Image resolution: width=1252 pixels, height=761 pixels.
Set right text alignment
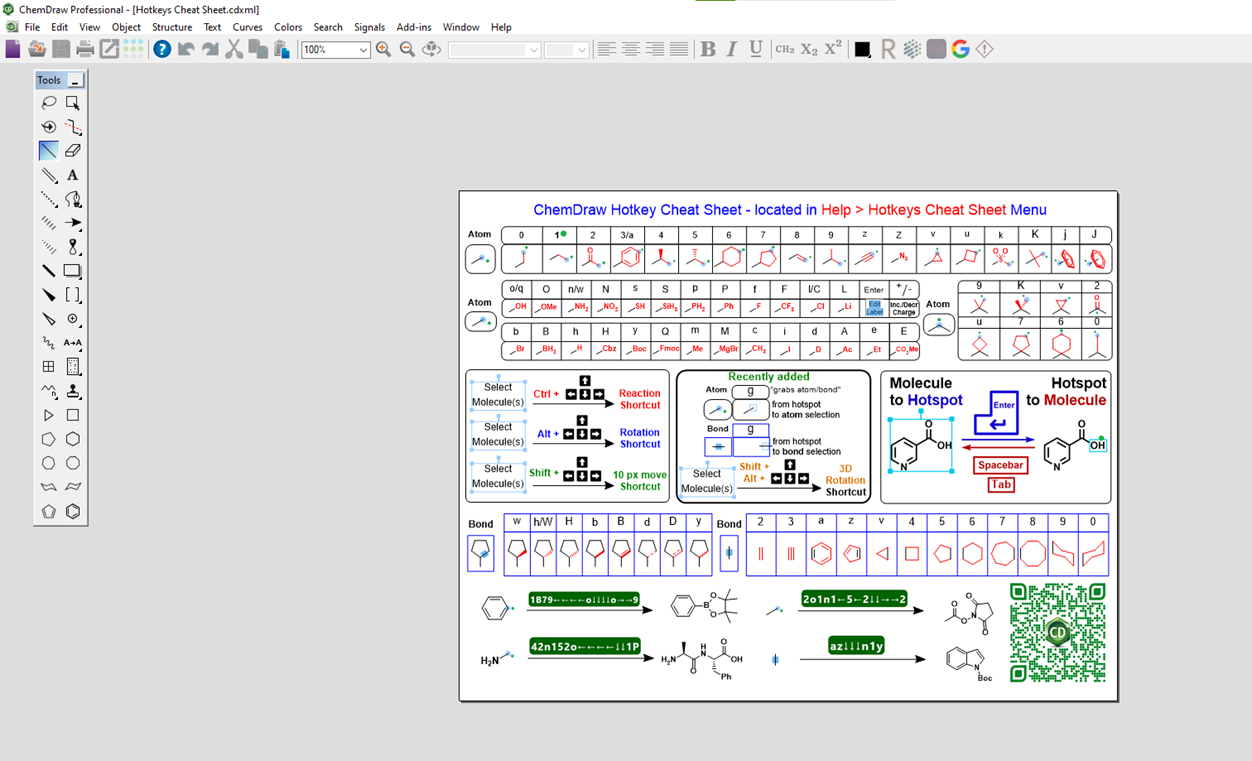pos(654,49)
